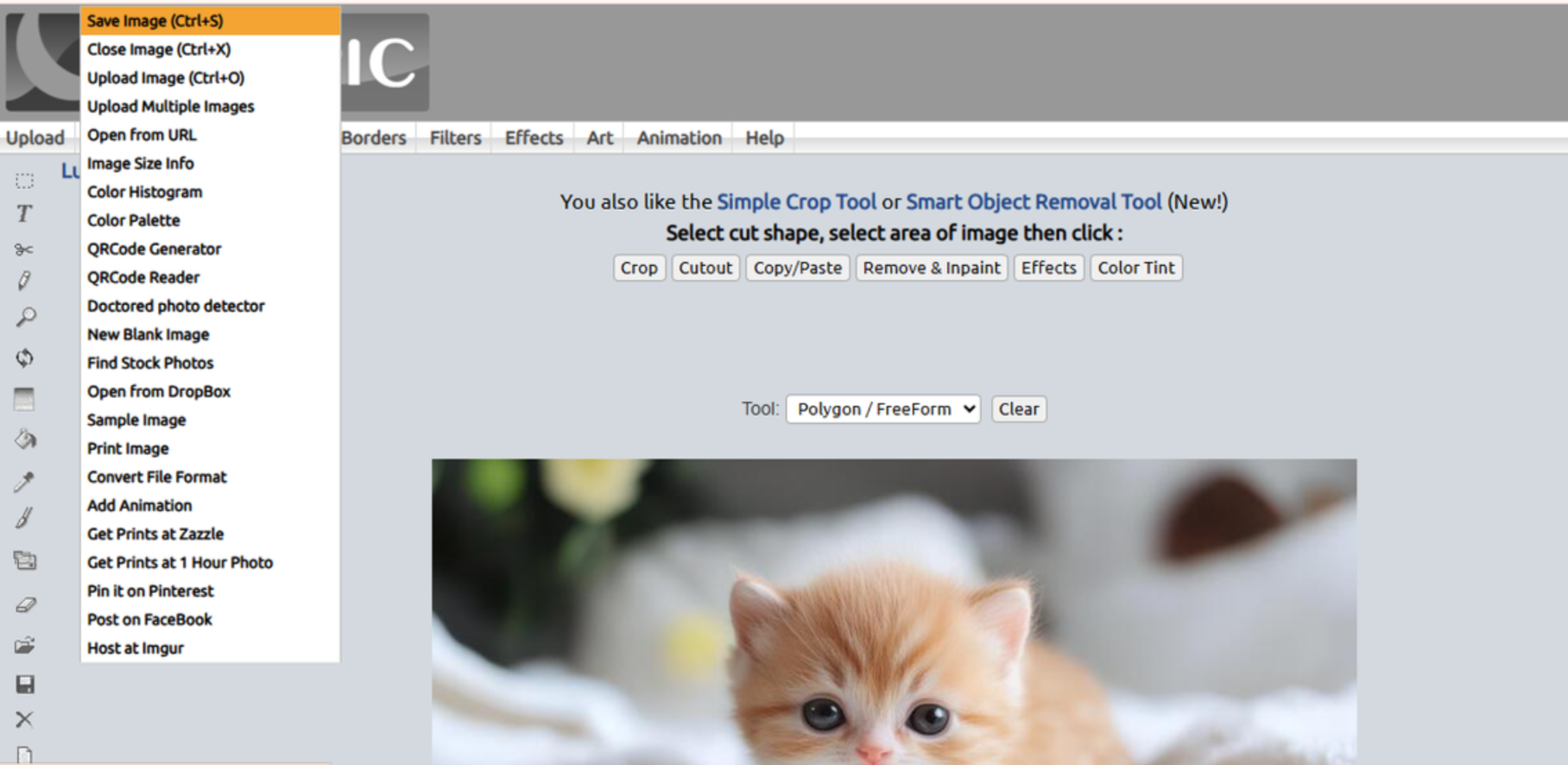Pick the pencil drawing tool
This screenshot has width=1568, height=765.
coord(24,281)
